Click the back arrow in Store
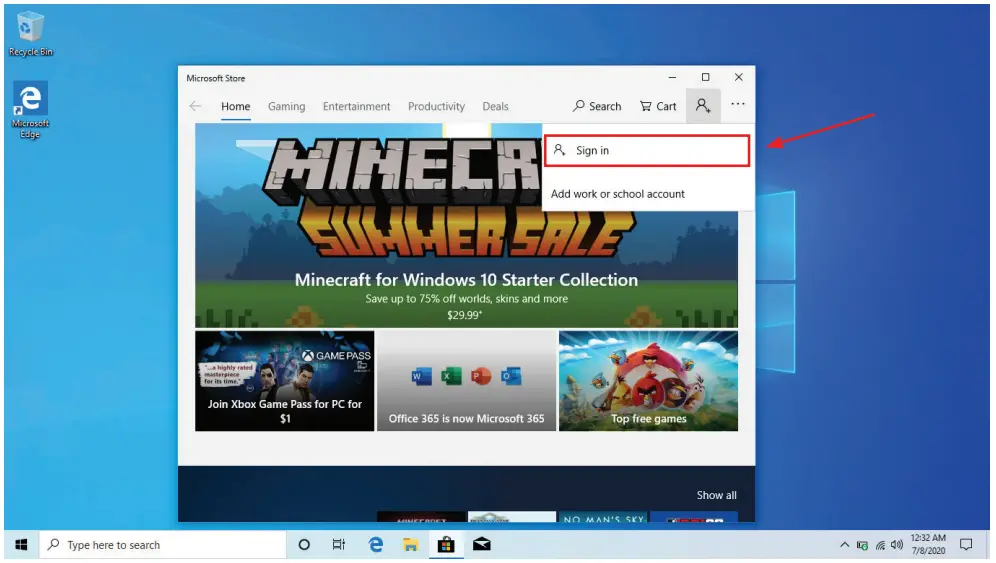The image size is (996, 563). tap(195, 106)
